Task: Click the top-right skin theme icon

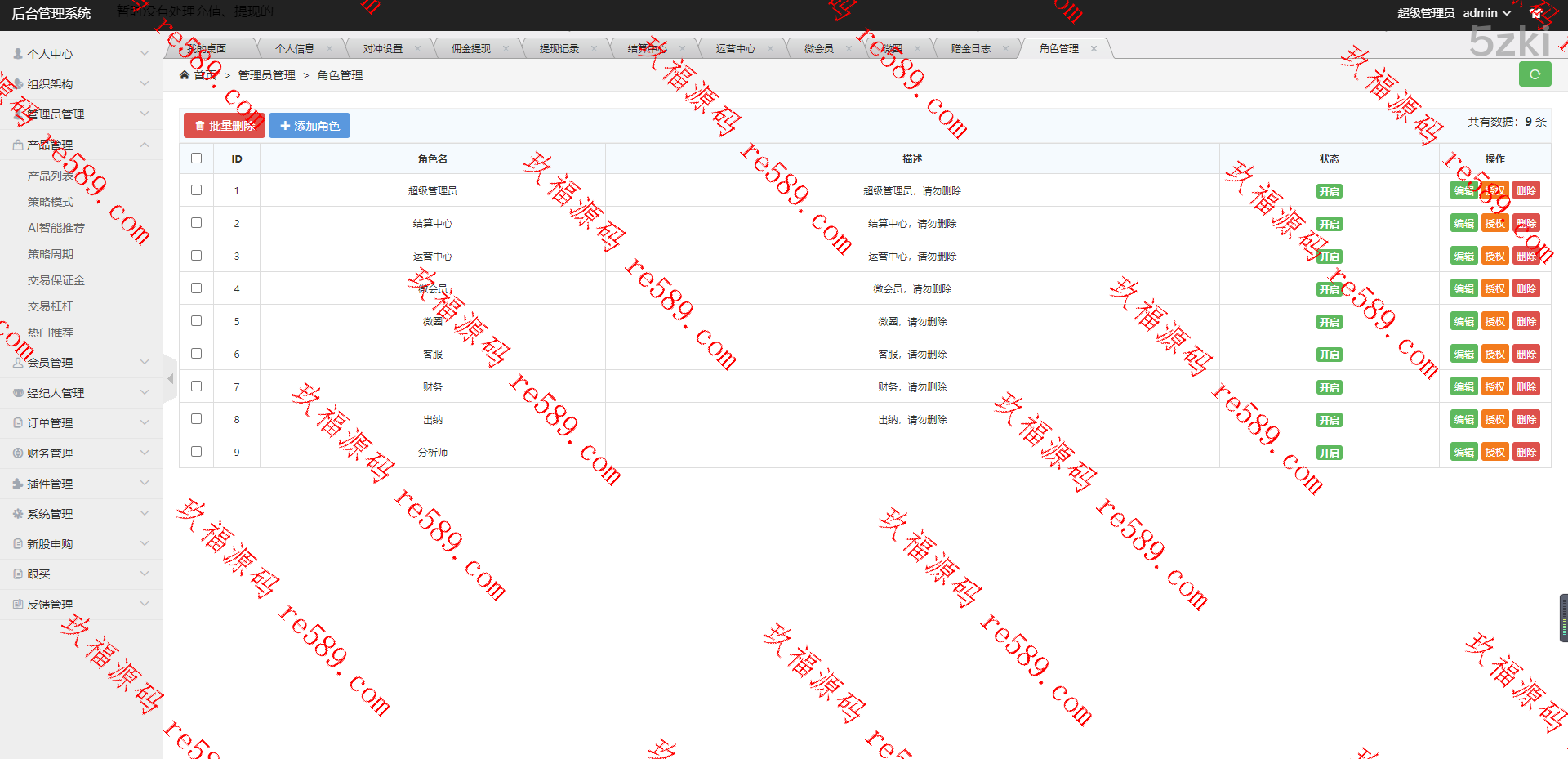Action: [1535, 13]
